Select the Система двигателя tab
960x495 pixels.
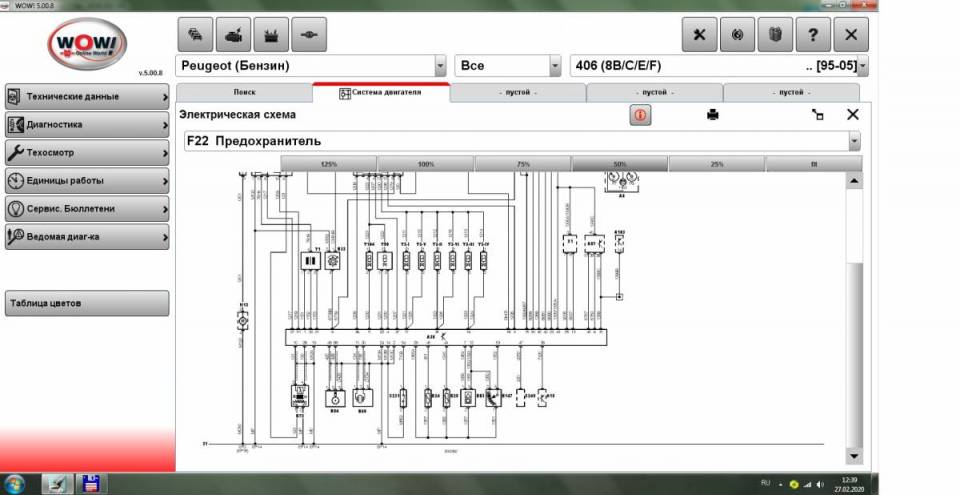(381, 92)
